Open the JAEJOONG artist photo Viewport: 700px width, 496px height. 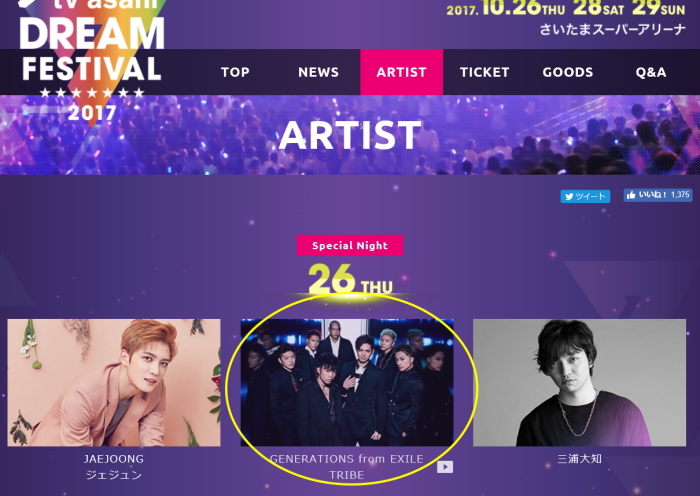click(x=114, y=383)
